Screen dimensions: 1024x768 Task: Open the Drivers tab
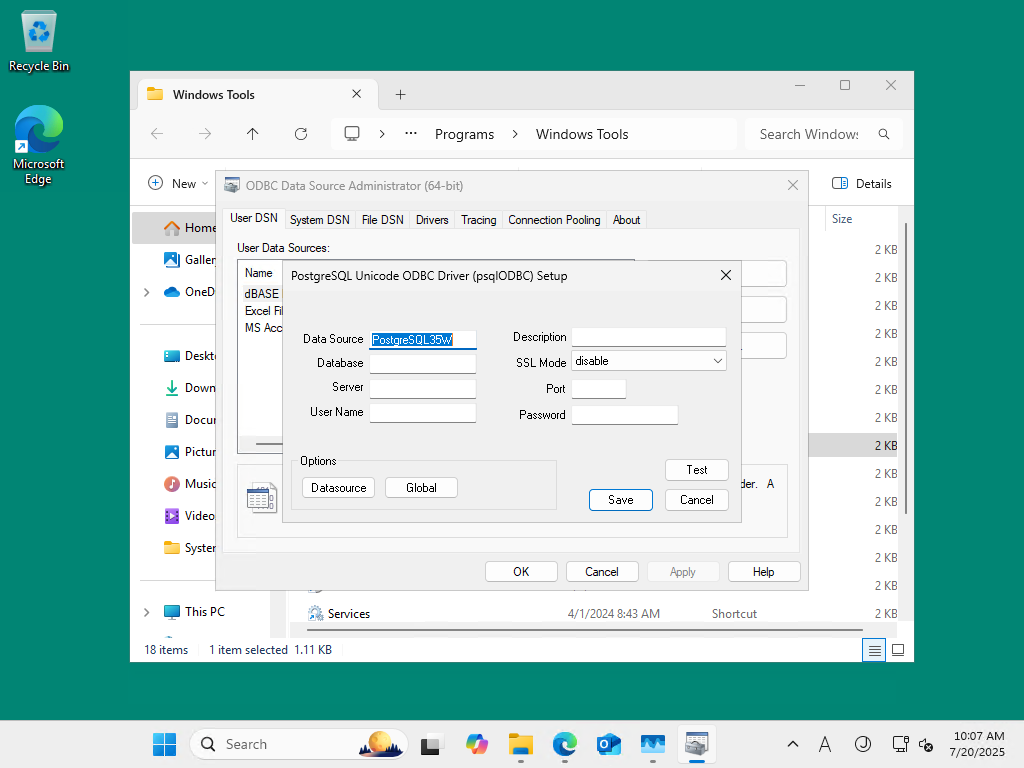click(432, 220)
